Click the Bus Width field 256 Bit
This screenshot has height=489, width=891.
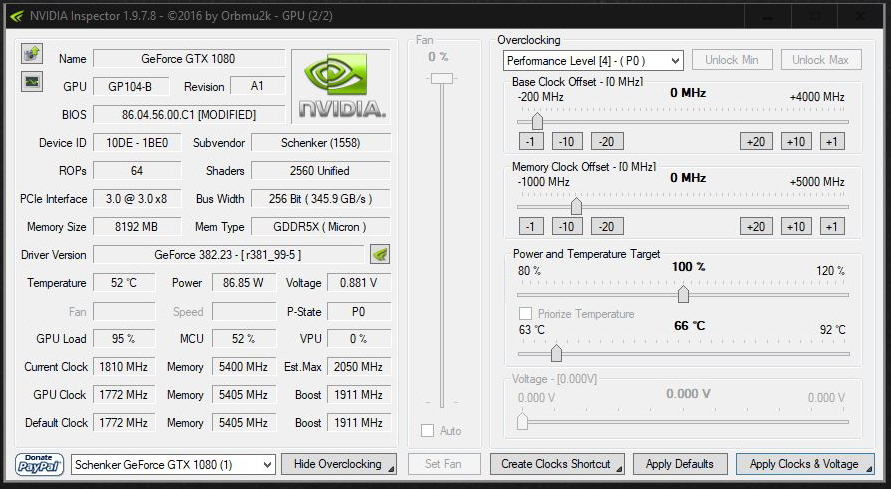(320, 199)
